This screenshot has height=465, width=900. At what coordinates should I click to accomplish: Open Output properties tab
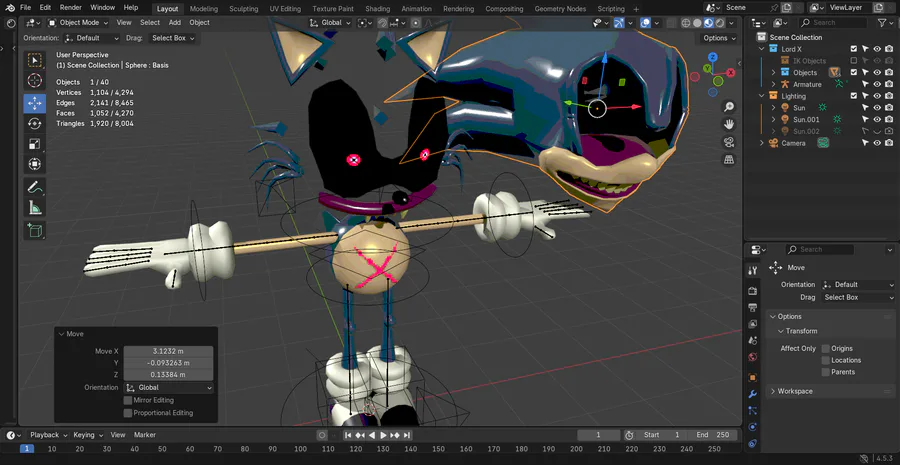click(x=753, y=308)
